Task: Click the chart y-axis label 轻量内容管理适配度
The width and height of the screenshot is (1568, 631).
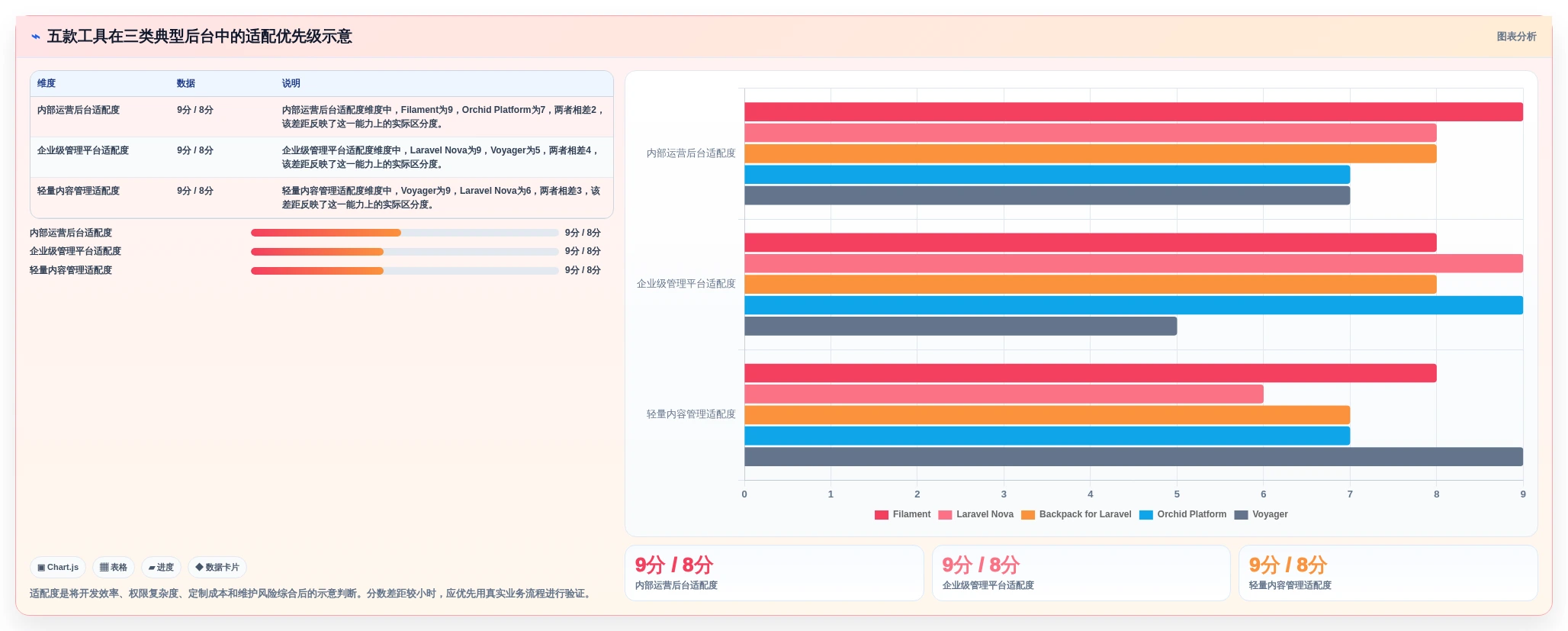Action: click(691, 414)
